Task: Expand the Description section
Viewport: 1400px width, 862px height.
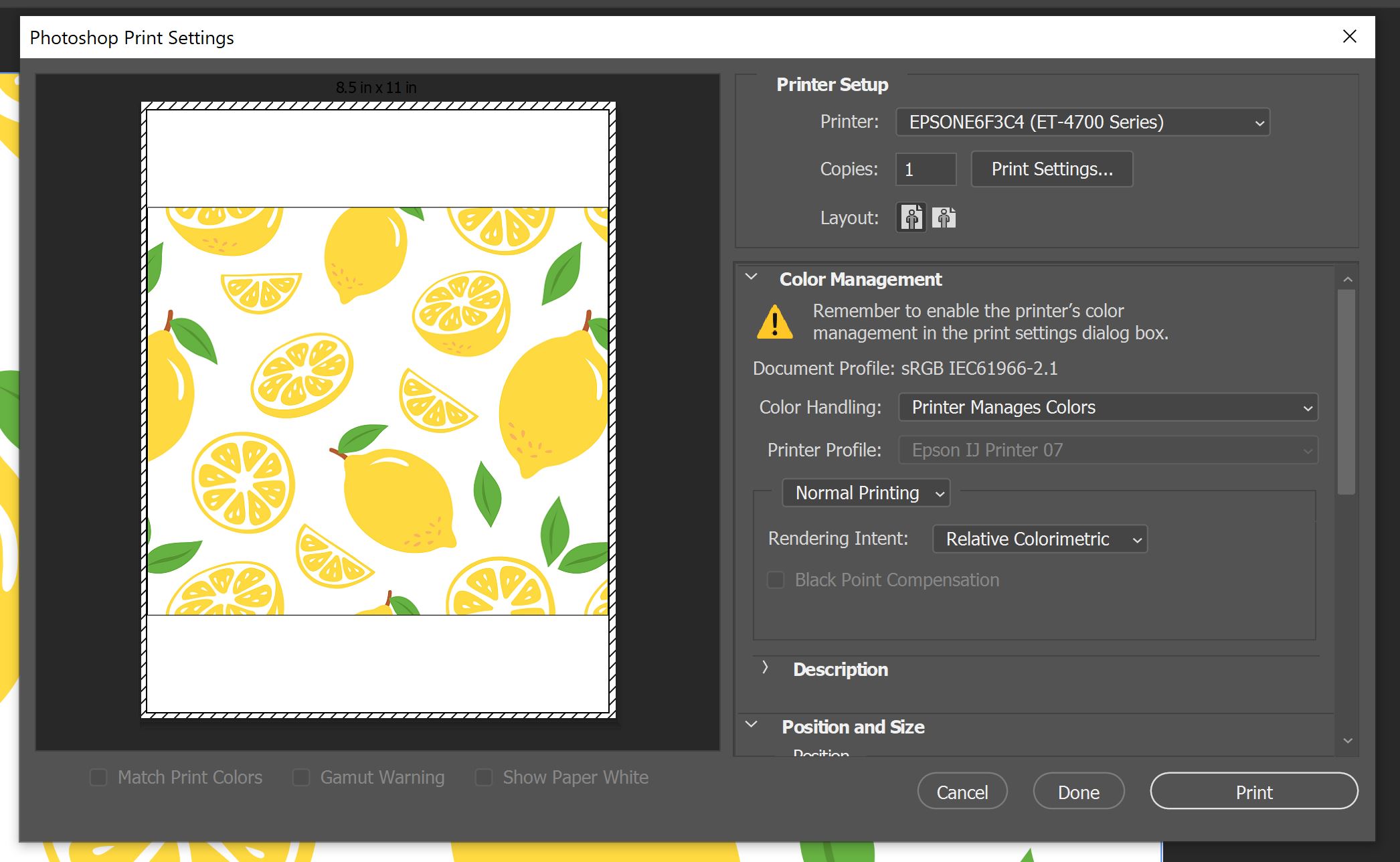Action: tap(764, 669)
